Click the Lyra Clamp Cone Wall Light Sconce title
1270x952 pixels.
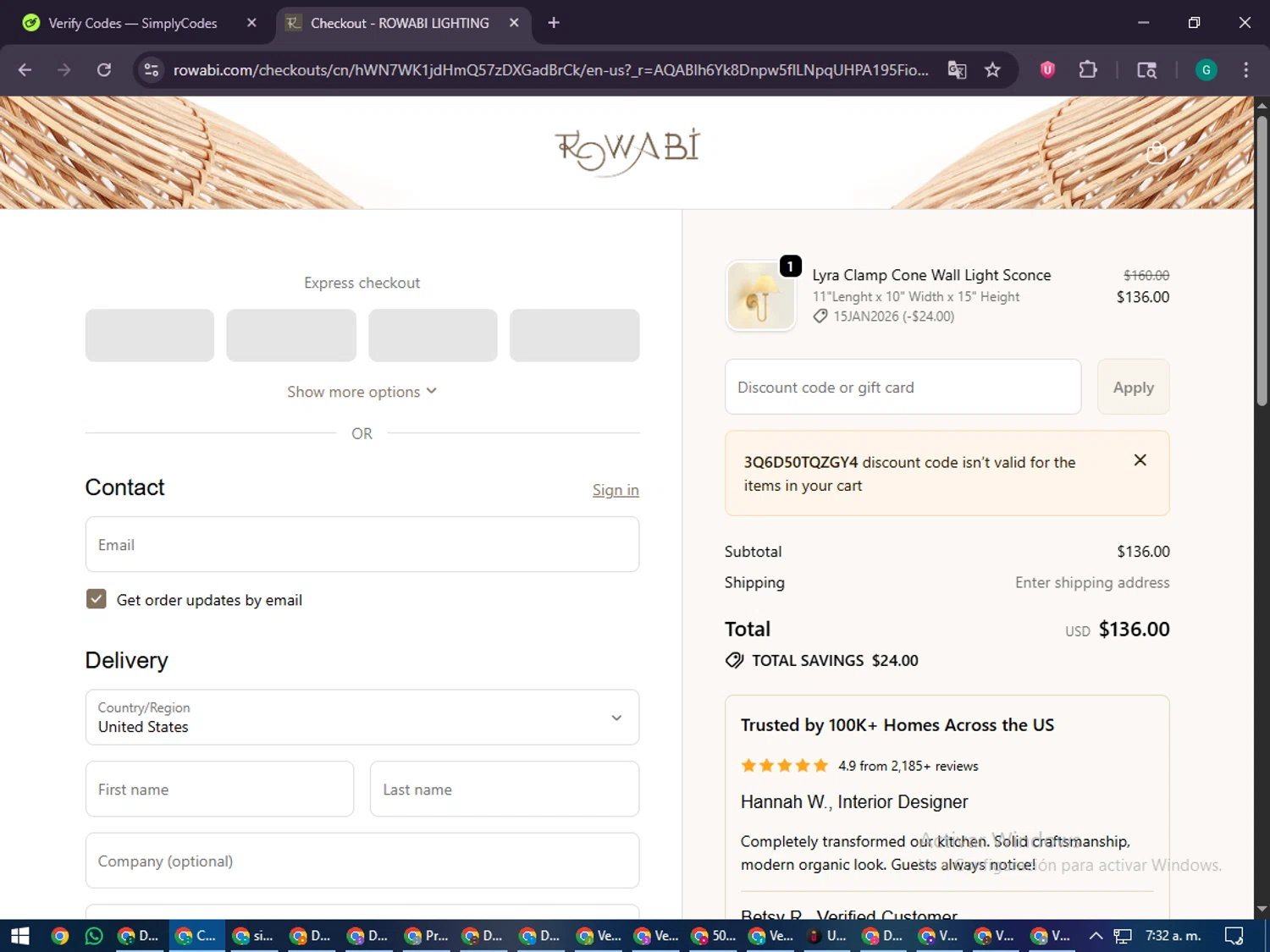[x=931, y=275]
